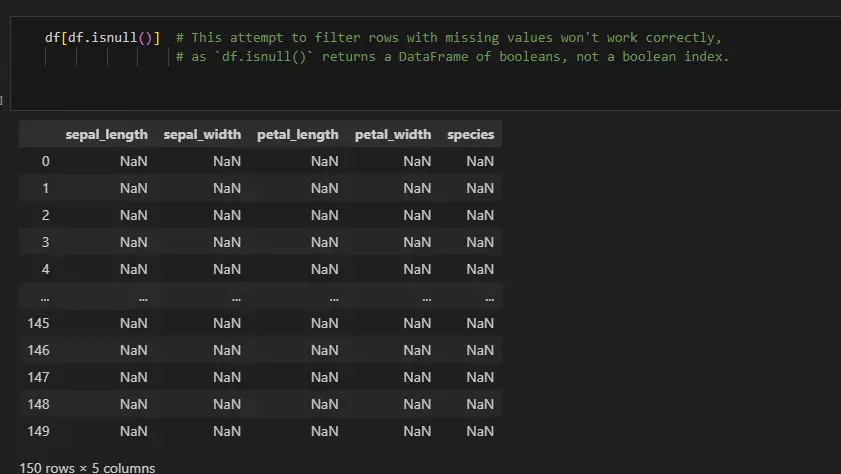Select the petal_width column header

click(x=393, y=134)
